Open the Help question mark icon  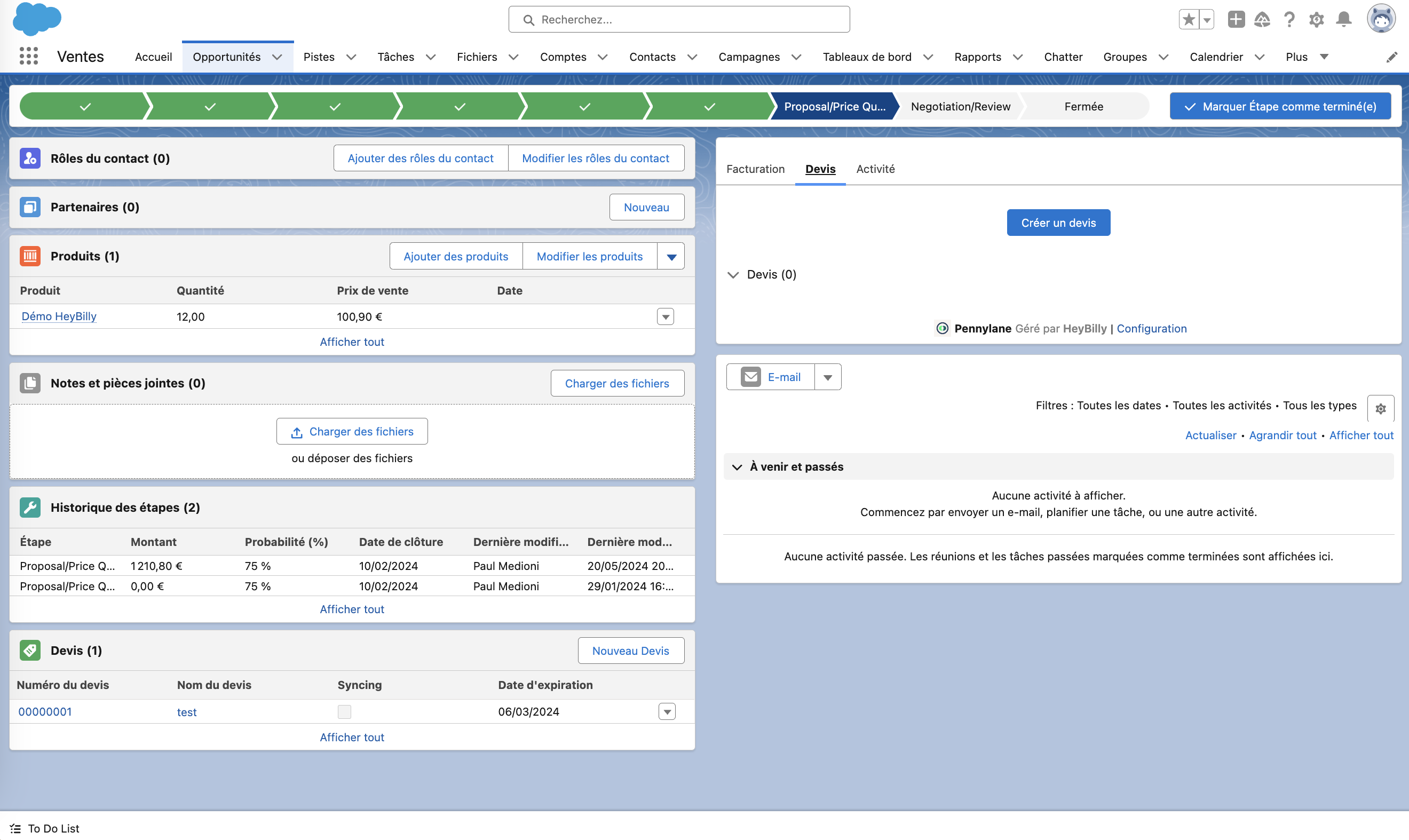[x=1289, y=20]
